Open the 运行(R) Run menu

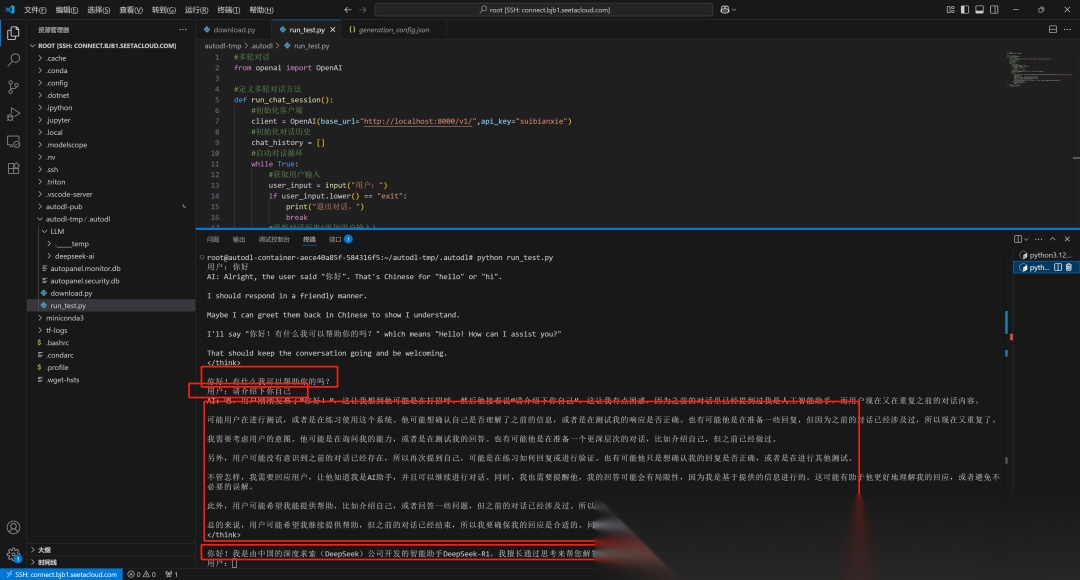(196, 10)
